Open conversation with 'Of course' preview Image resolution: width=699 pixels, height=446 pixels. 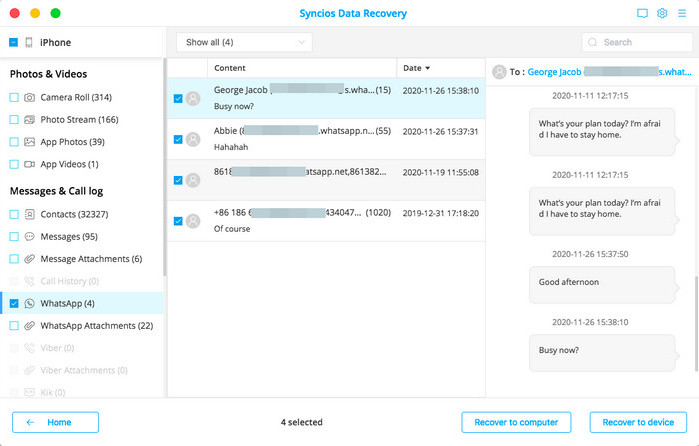(326, 221)
